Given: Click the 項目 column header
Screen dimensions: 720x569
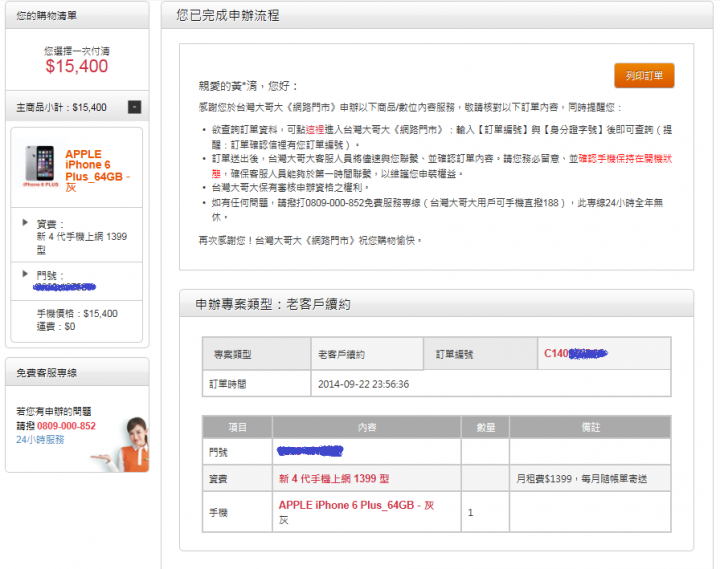Looking at the screenshot, I should [237, 427].
